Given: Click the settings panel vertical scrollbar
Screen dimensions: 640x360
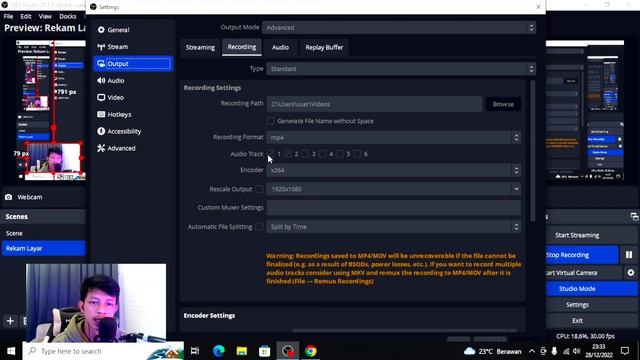Looking at the screenshot, I should [532, 151].
